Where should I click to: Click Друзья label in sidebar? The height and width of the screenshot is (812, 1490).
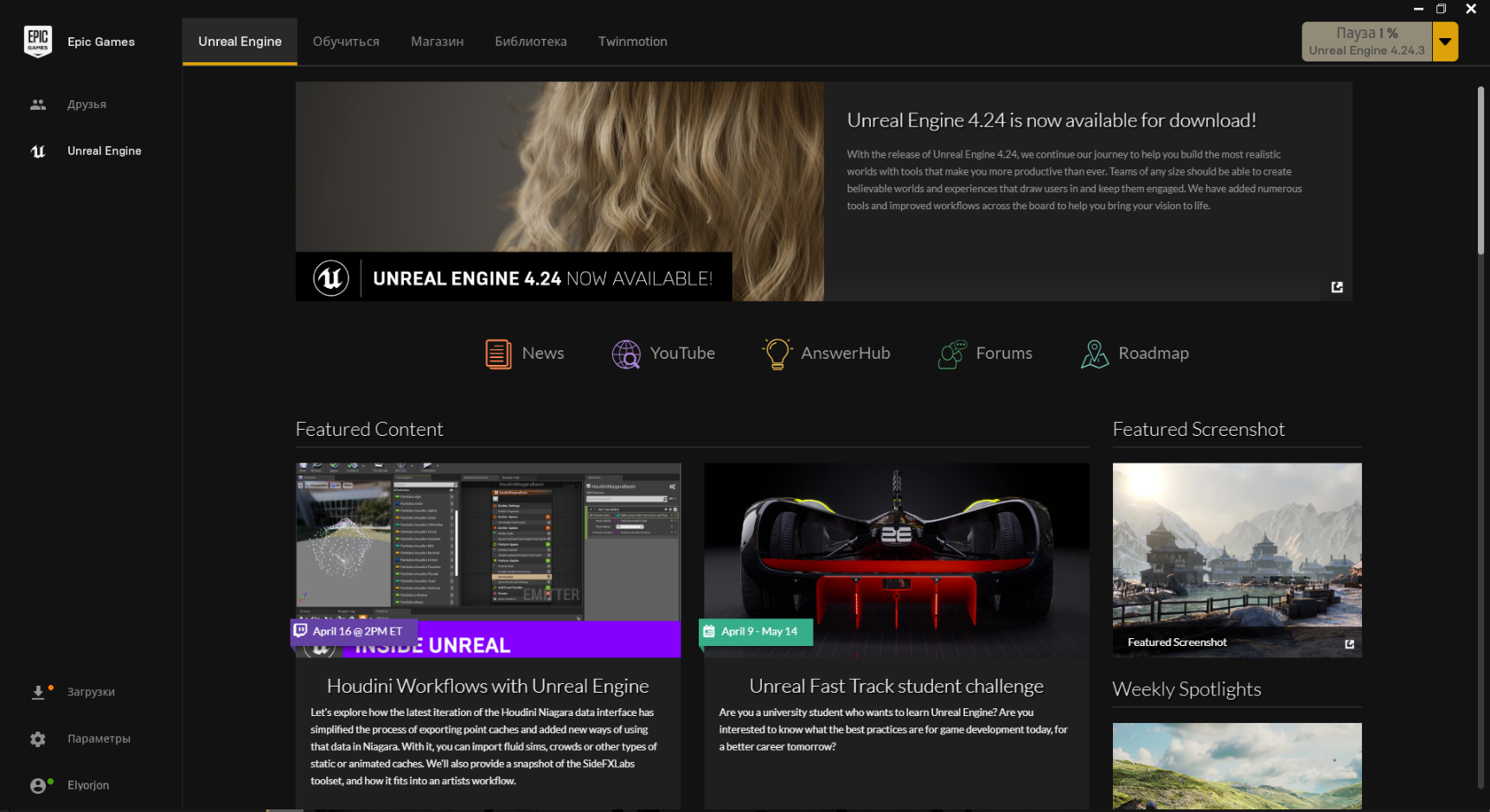87,105
